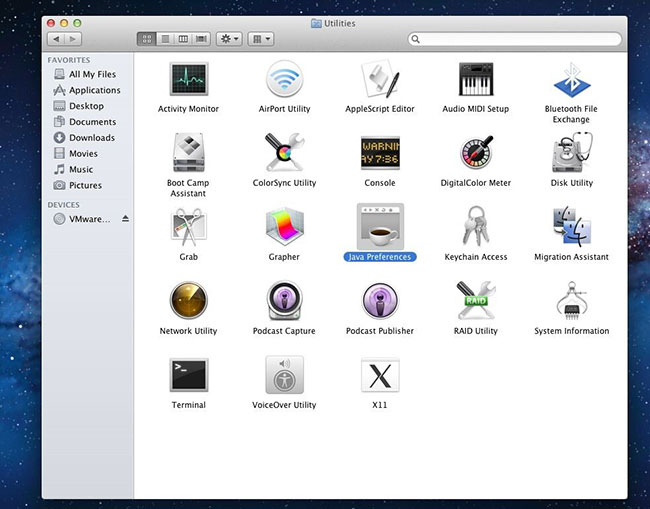Select the Grapher icon
650x509 pixels.
coord(284,226)
